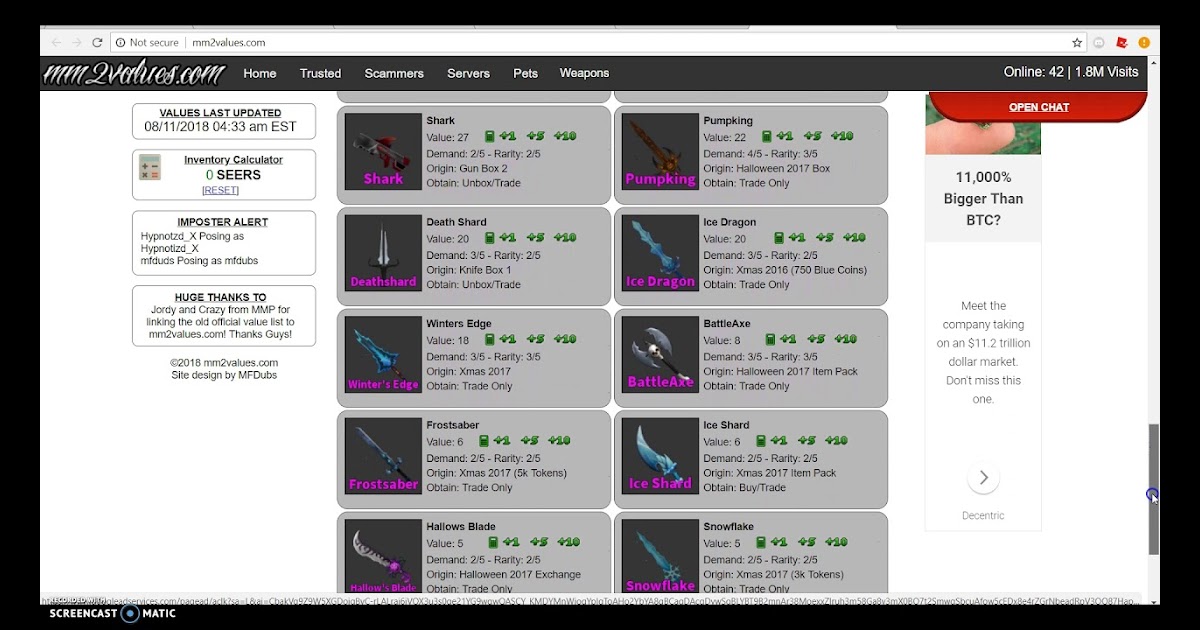Viewport: 1200px width, 630px height.
Task: Click the calculator icon in the Frostsaber row
Action: pos(484,441)
